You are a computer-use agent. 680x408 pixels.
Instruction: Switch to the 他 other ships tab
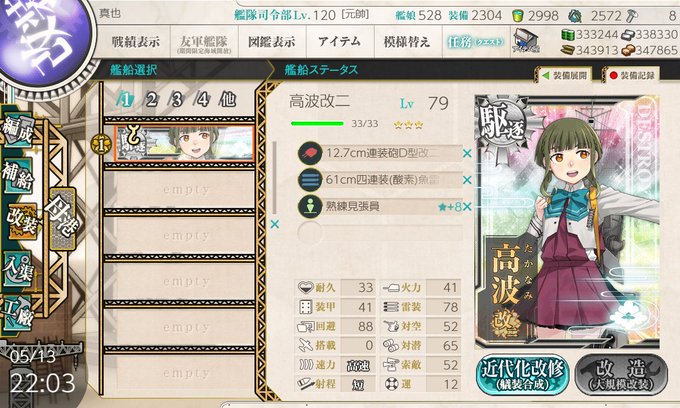(x=227, y=100)
